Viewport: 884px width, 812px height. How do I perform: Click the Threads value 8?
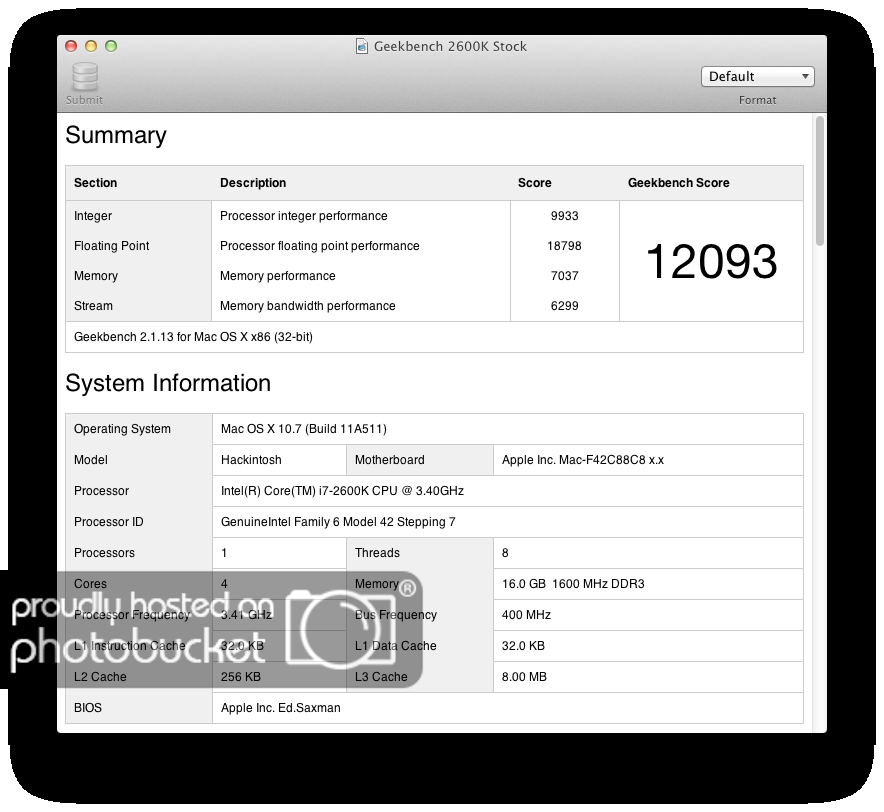[x=505, y=553]
